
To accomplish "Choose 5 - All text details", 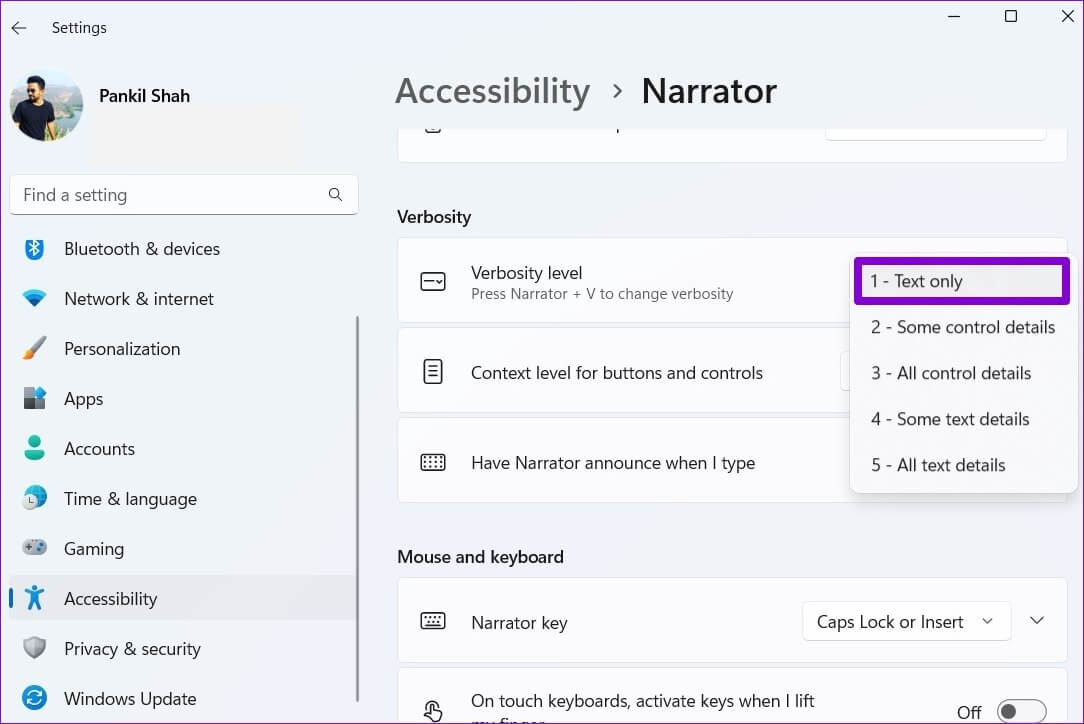I will [x=962, y=465].
